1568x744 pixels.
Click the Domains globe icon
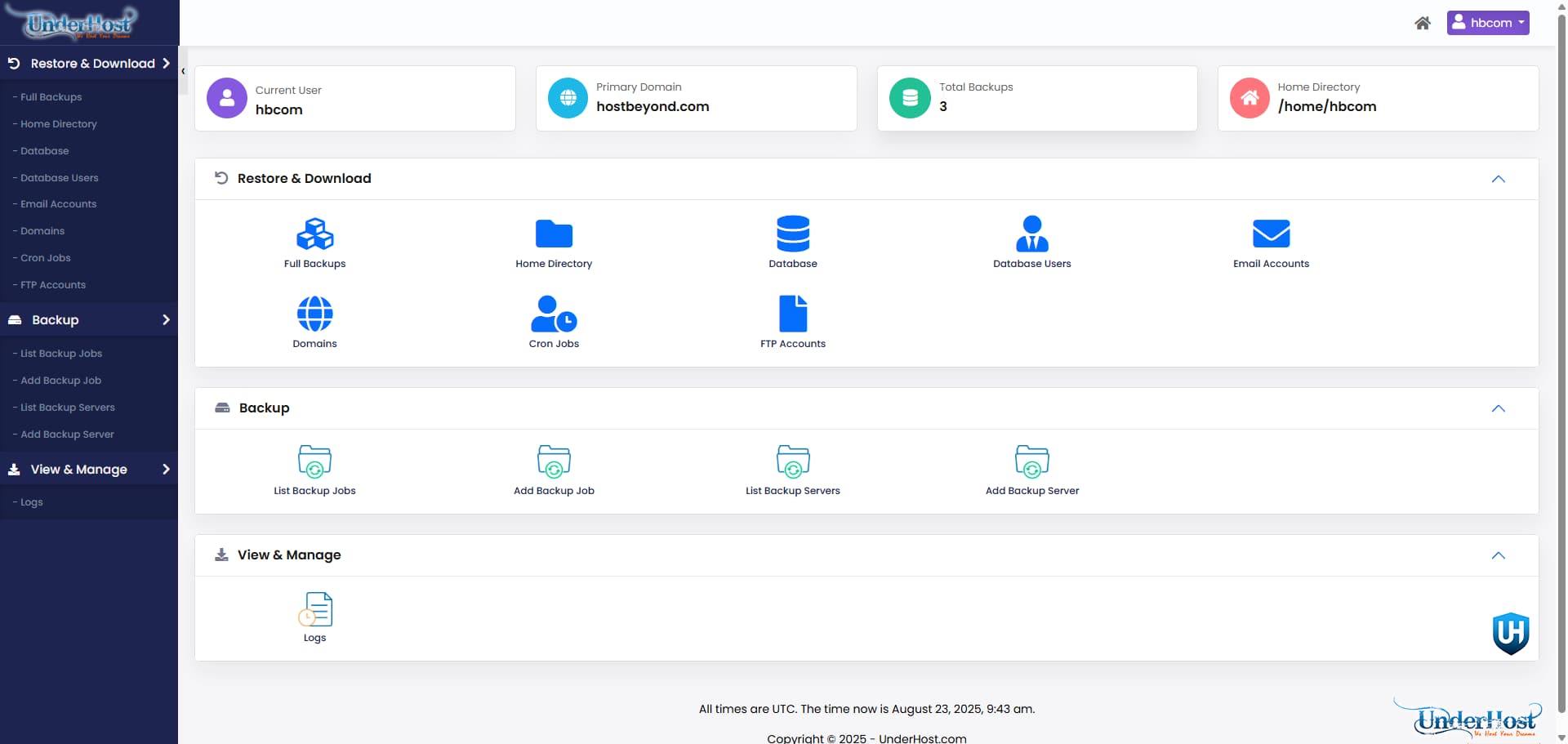point(314,314)
